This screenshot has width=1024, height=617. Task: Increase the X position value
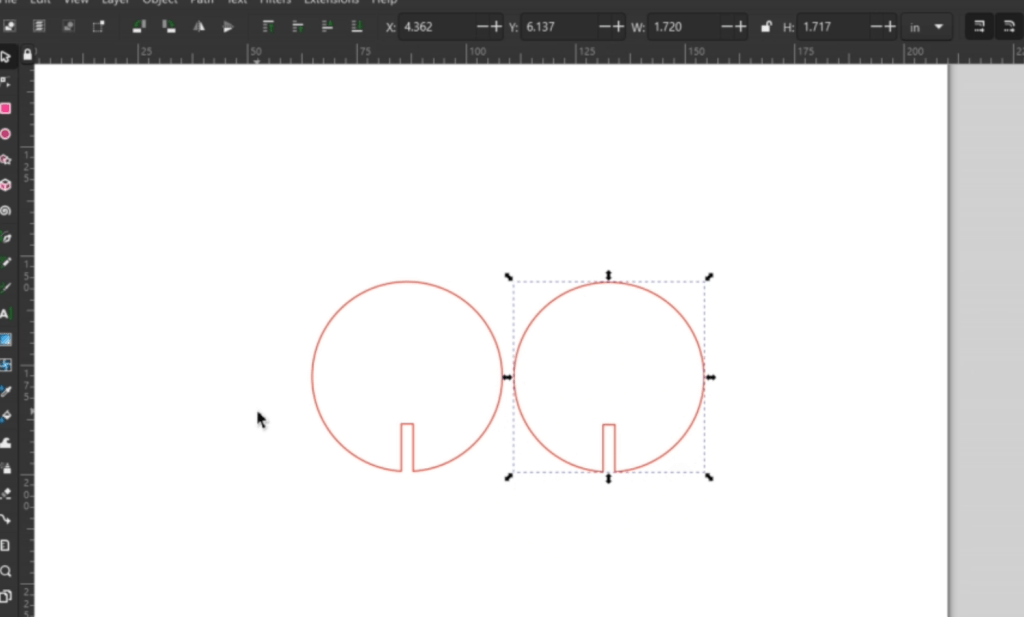point(497,27)
